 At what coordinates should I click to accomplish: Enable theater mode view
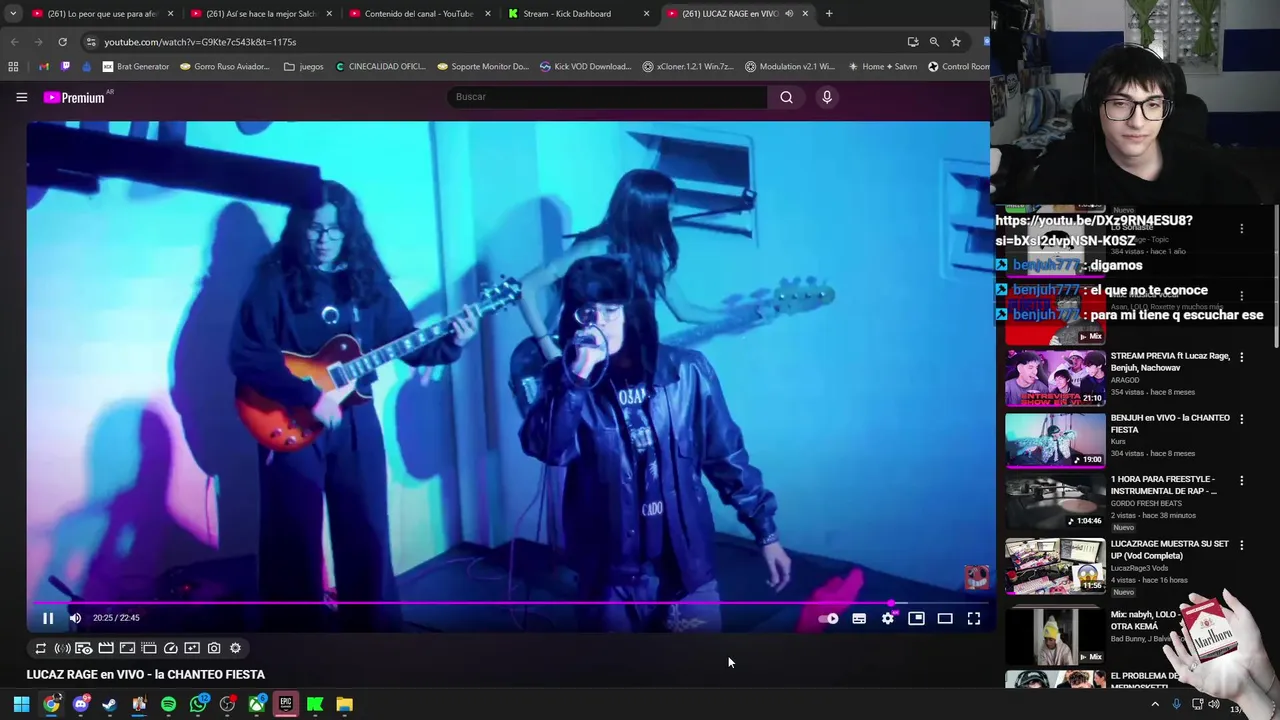click(x=945, y=619)
